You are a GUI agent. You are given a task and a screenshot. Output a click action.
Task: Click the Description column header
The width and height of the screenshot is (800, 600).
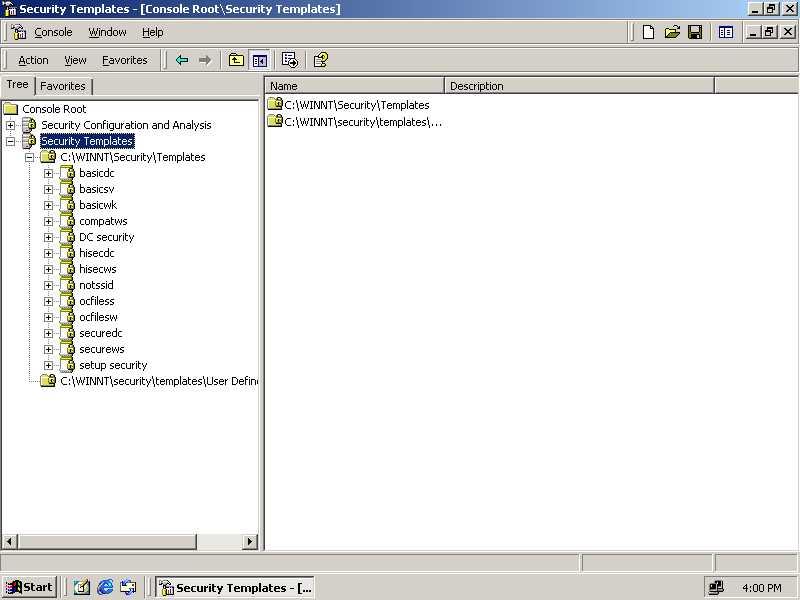[x=580, y=86]
